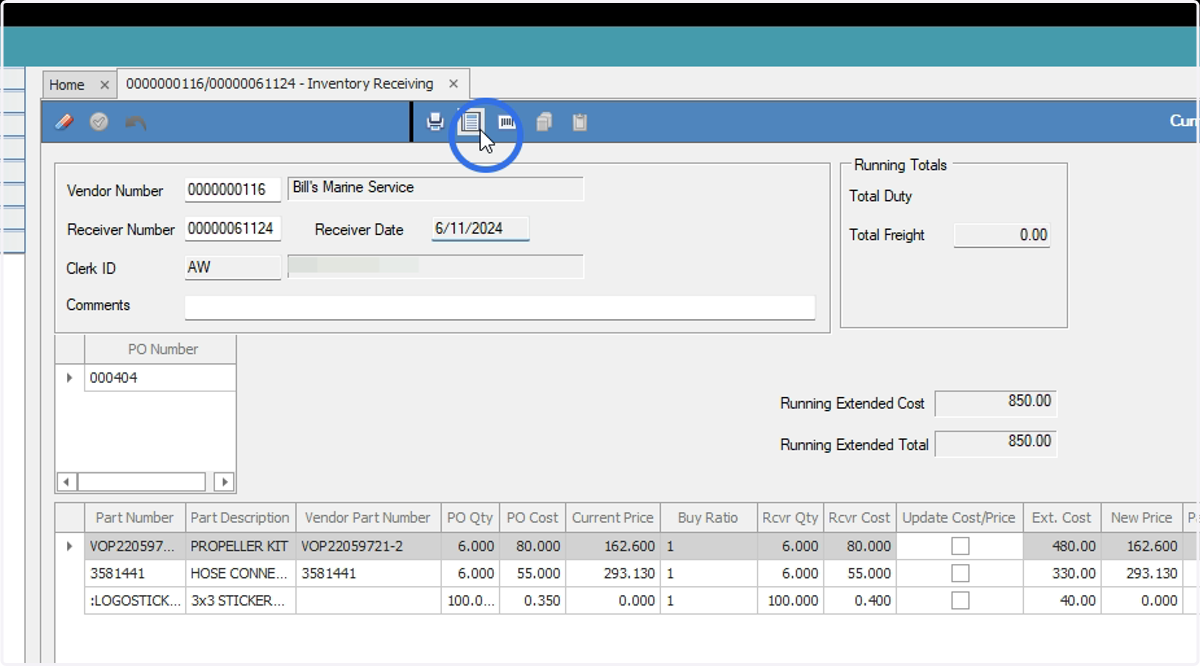
Task: Close the Home tab
Action: [x=104, y=85]
